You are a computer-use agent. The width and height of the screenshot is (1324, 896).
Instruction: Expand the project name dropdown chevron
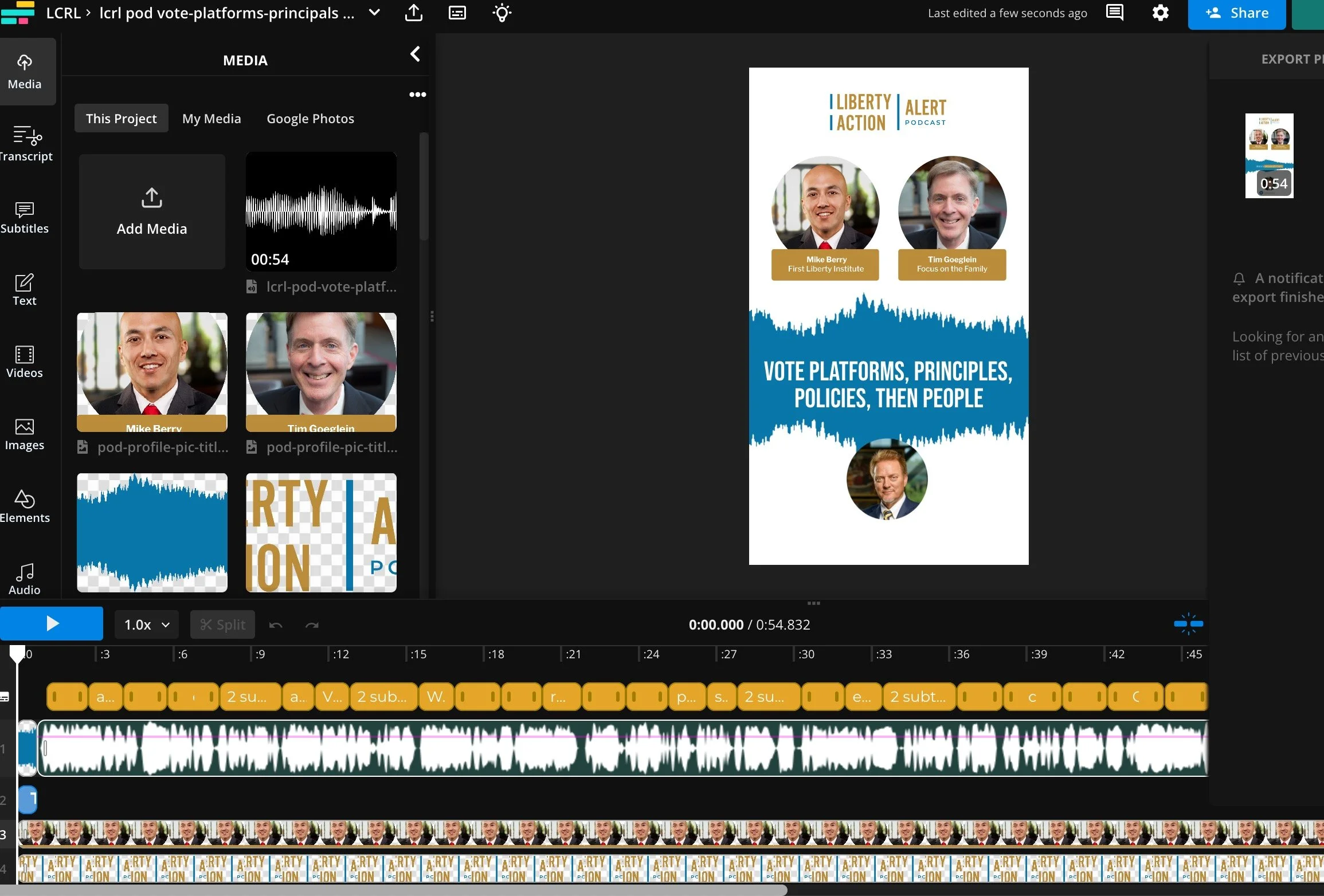pos(374,13)
